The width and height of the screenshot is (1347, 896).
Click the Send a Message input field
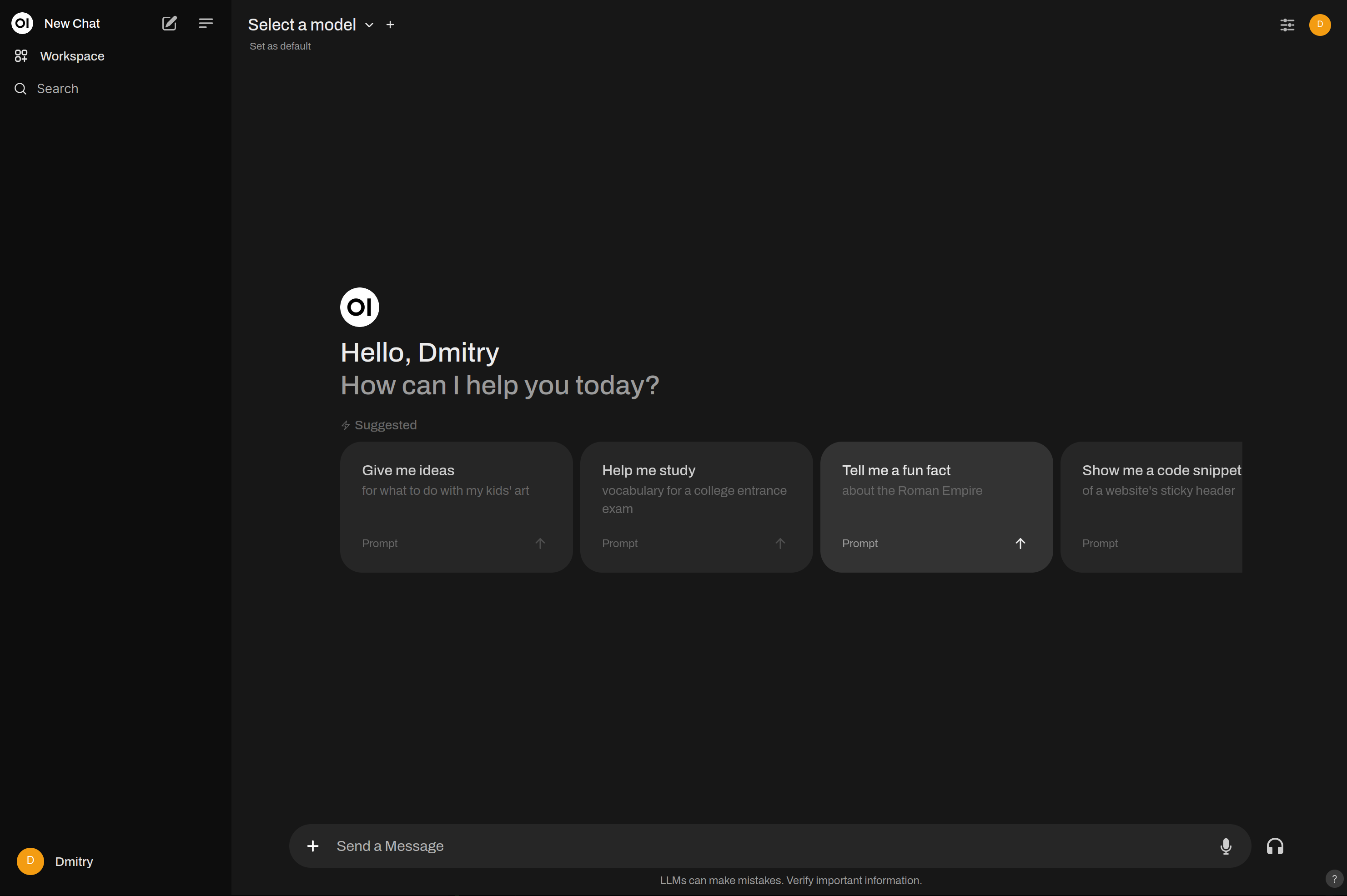(x=770, y=846)
